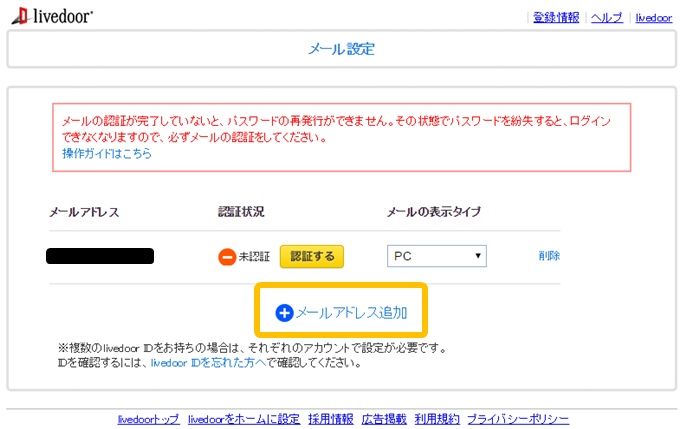
Task: Click the 認証状況 column header
Action: pyautogui.click(x=241, y=212)
